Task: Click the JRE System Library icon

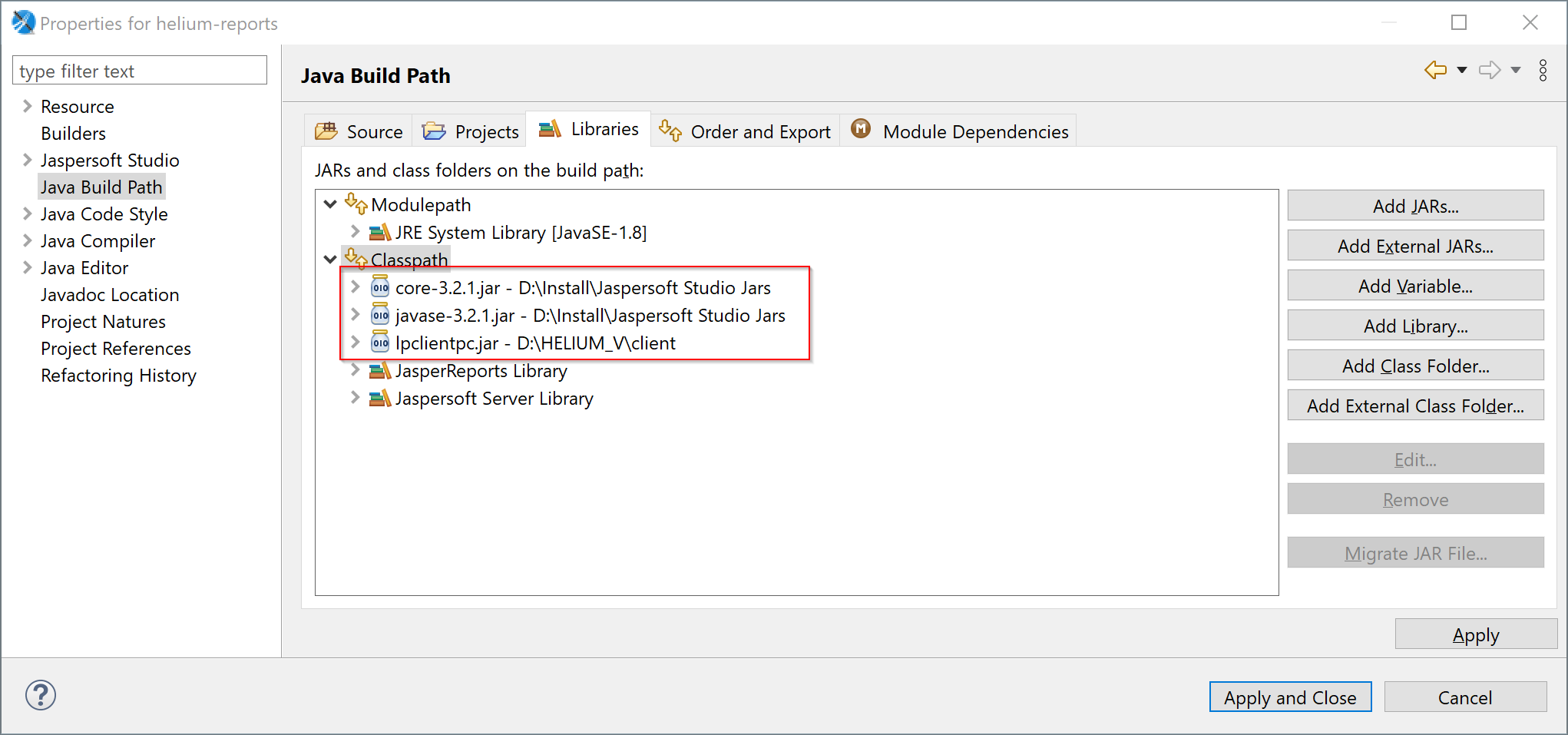Action: 380,232
